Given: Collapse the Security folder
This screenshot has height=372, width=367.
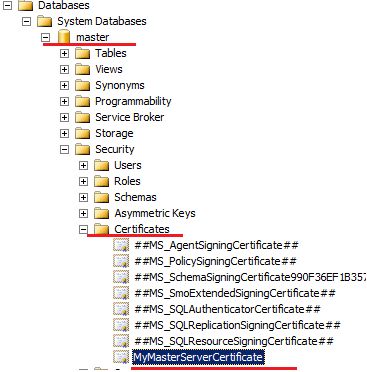Looking at the screenshot, I should [64, 149].
